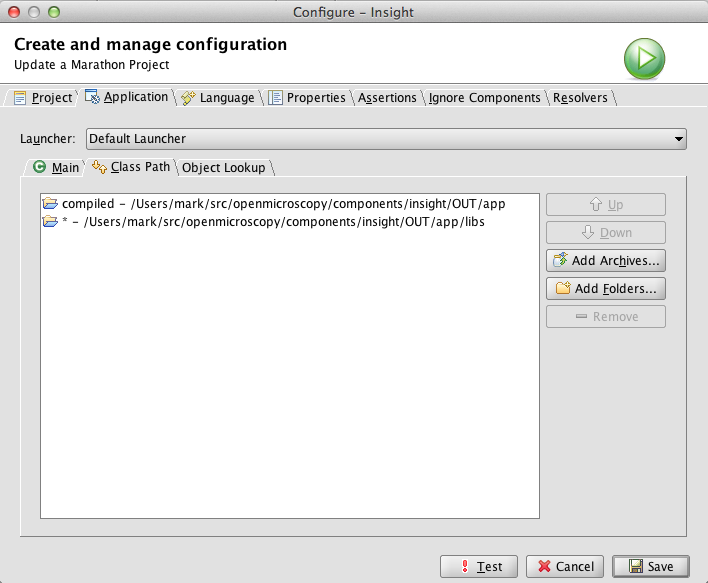708x583 pixels.
Task: Select the OUT/app/libs classpath entry
Action: click(x=290, y=222)
